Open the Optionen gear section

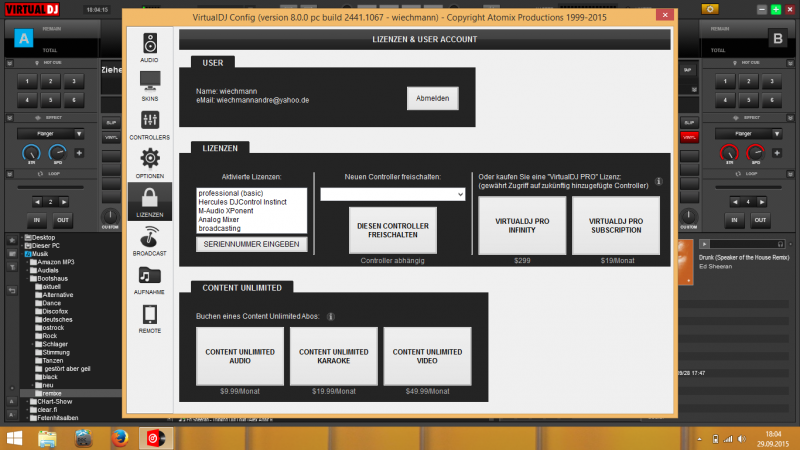(149, 163)
